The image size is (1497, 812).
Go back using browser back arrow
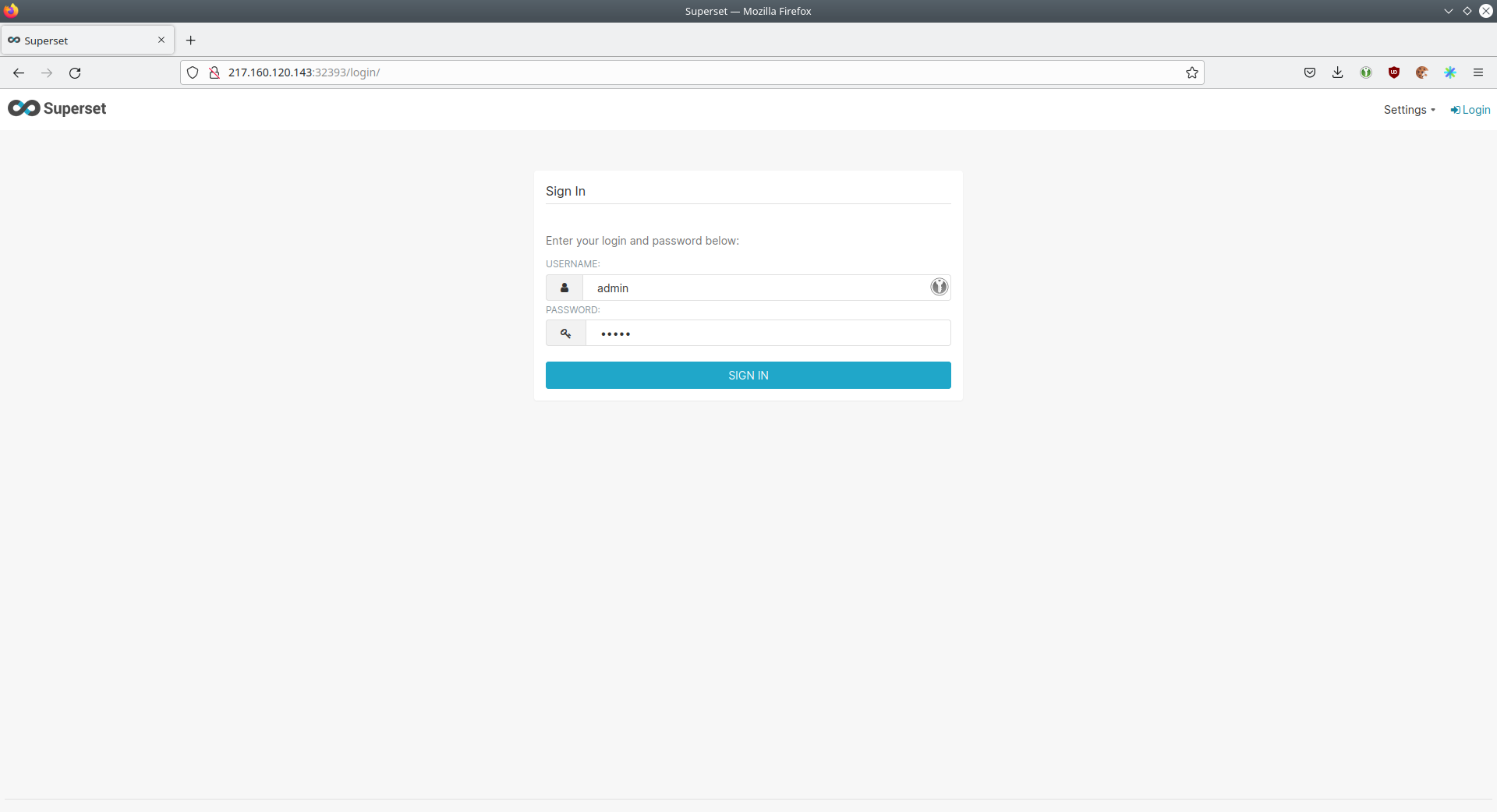19,73
